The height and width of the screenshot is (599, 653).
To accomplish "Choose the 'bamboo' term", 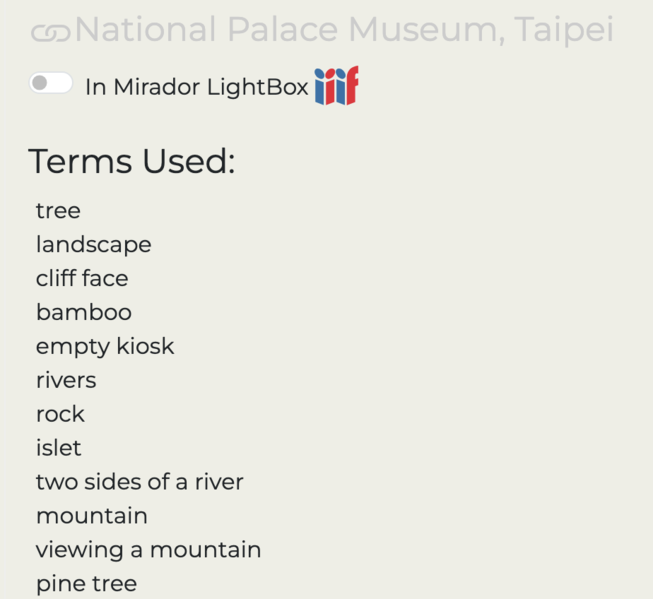I will (83, 312).
